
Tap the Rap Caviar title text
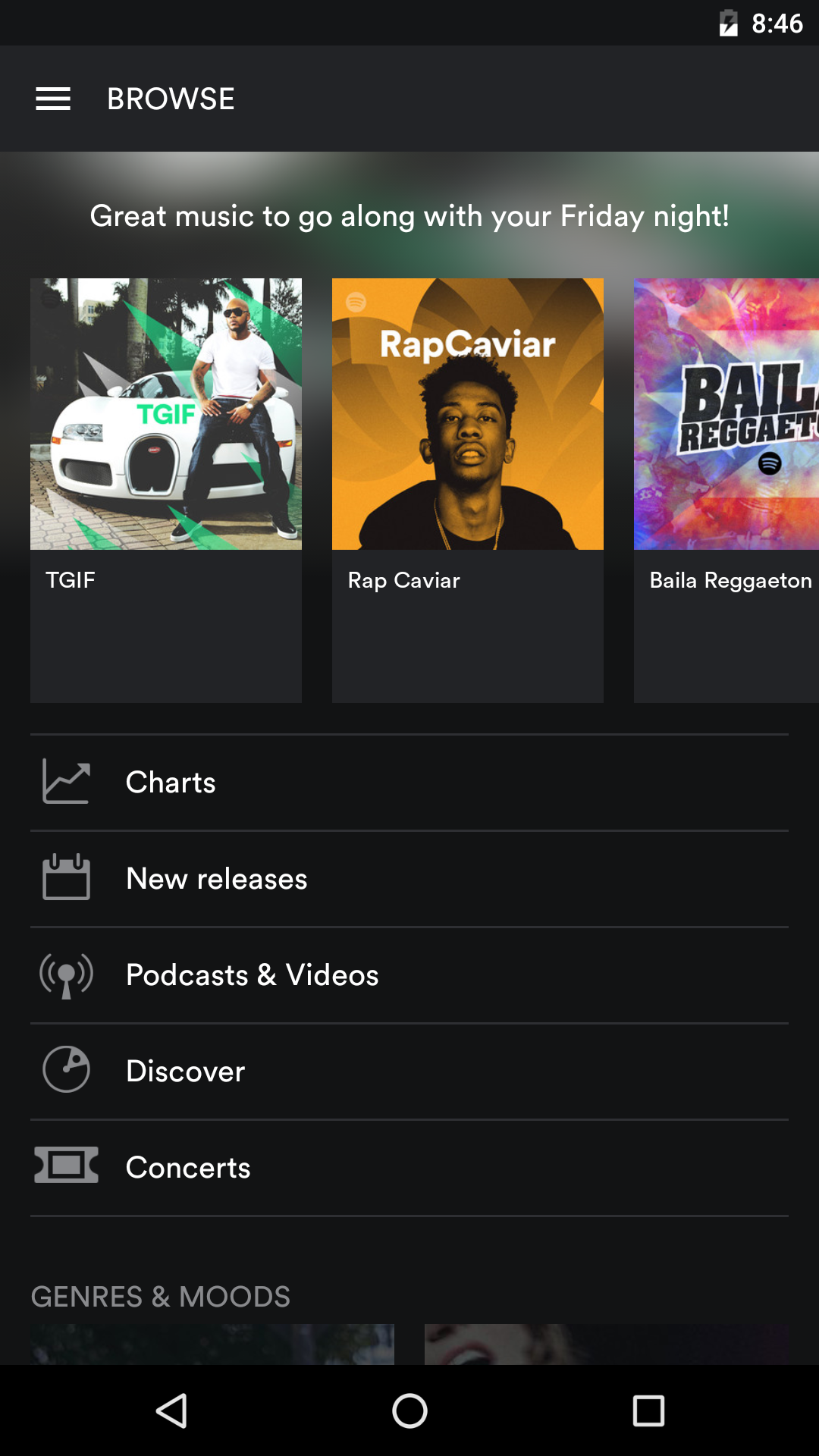[x=404, y=581]
